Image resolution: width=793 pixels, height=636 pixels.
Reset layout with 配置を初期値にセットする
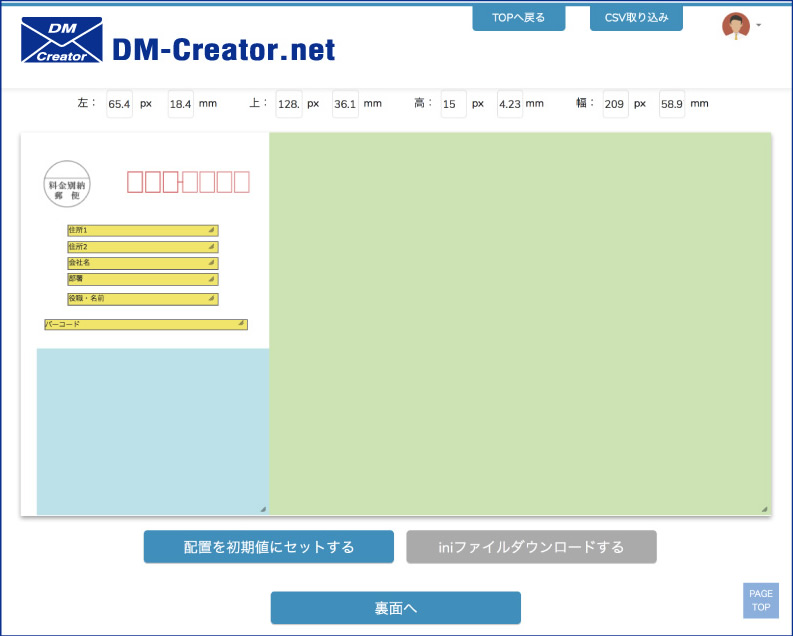coord(268,547)
